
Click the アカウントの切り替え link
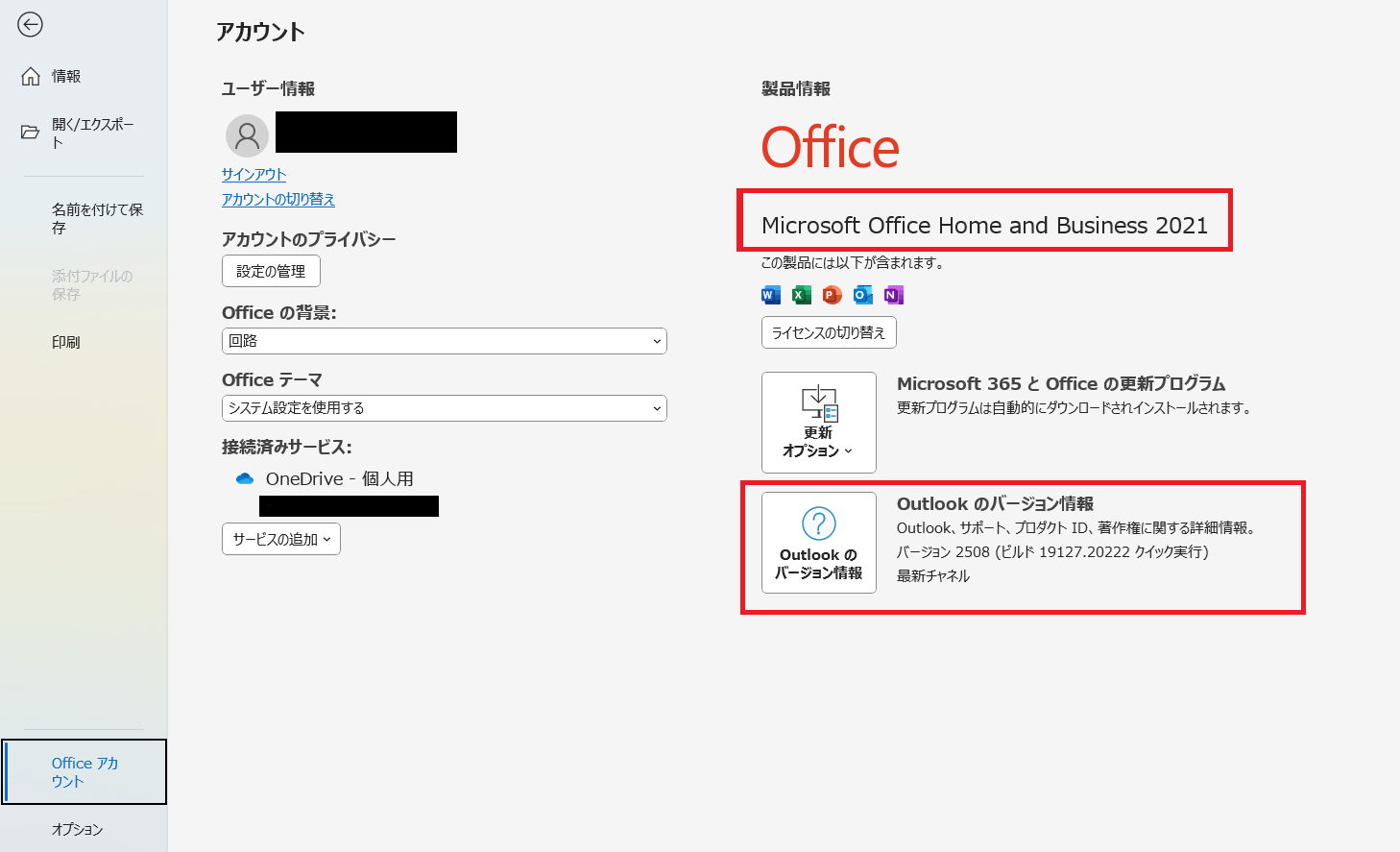tap(278, 199)
